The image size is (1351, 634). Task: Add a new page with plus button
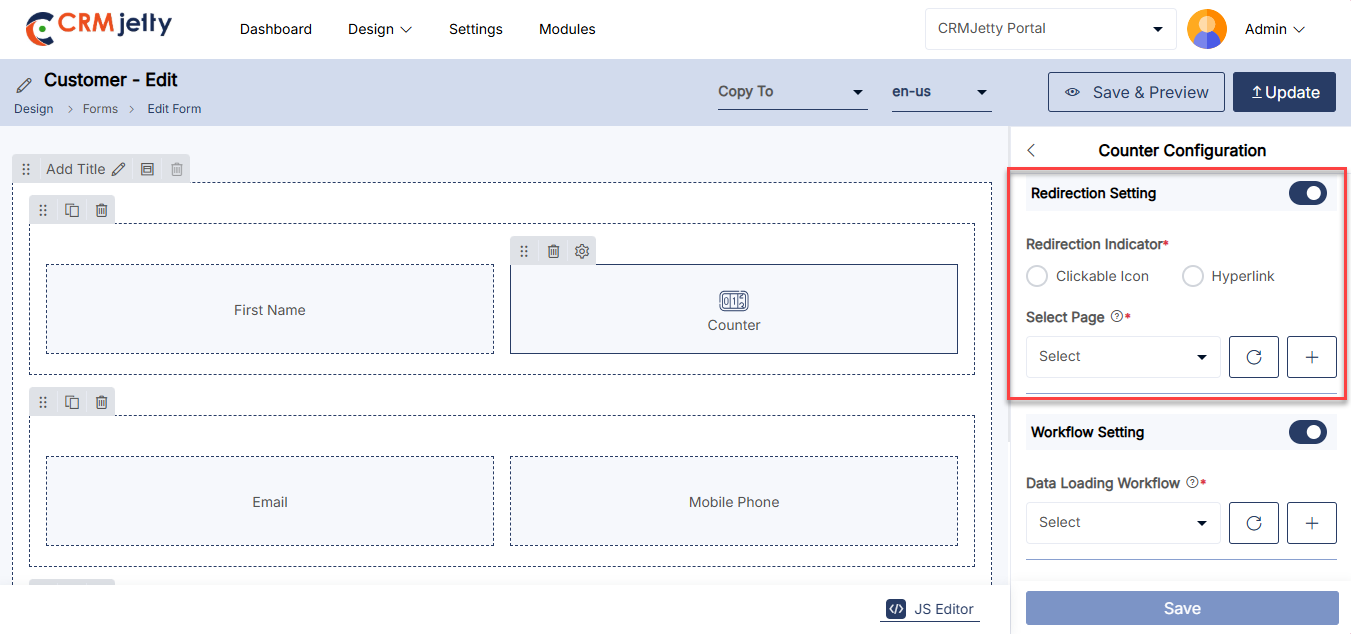tap(1312, 357)
